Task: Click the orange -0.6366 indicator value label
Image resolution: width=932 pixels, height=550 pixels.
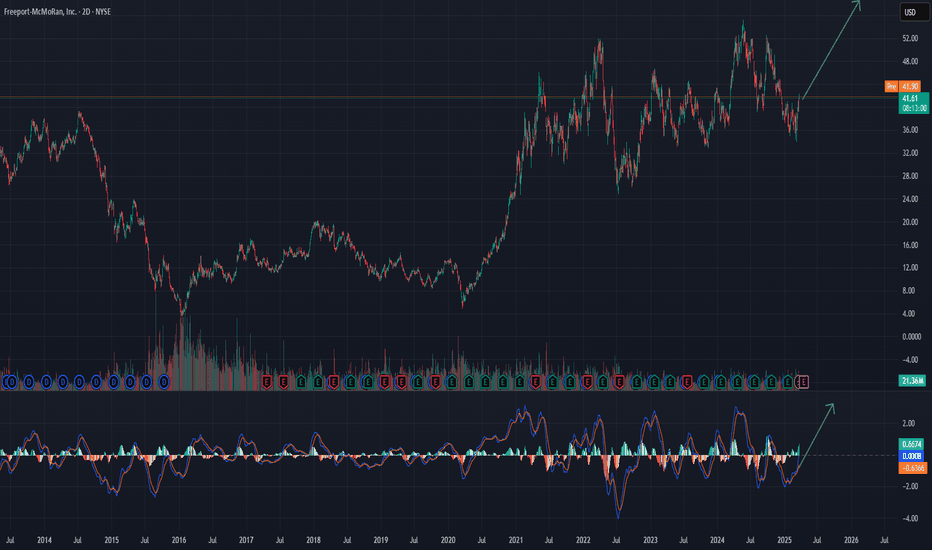Action: [x=913, y=468]
